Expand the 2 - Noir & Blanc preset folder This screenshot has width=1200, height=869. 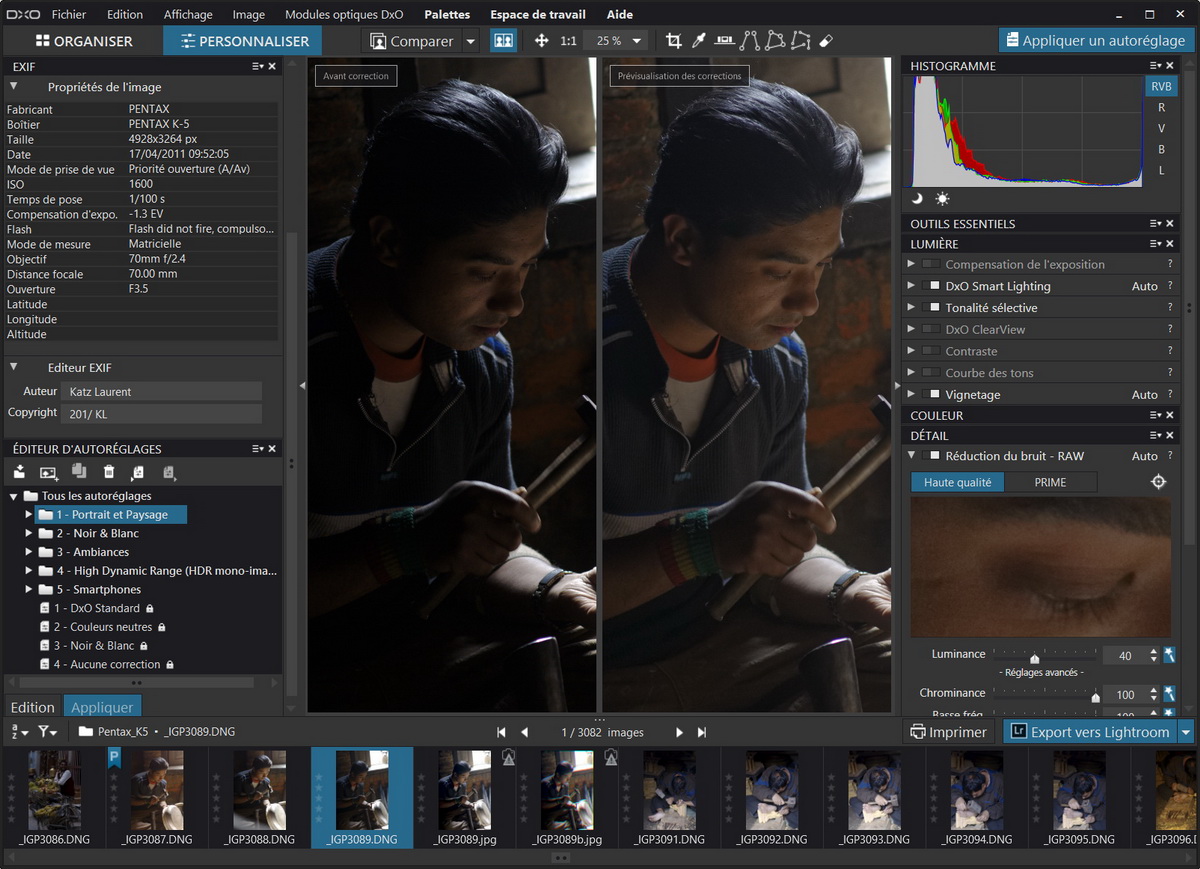(x=29, y=534)
